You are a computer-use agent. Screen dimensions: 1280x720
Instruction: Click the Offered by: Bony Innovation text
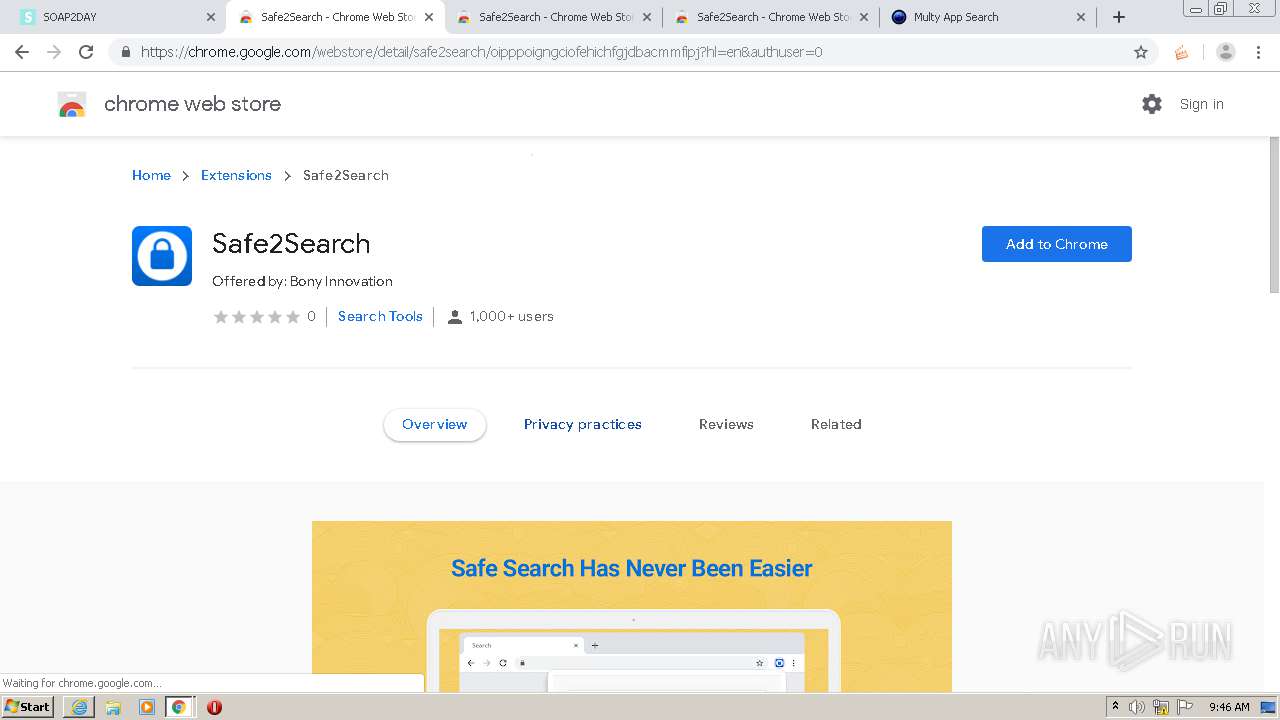click(x=302, y=281)
